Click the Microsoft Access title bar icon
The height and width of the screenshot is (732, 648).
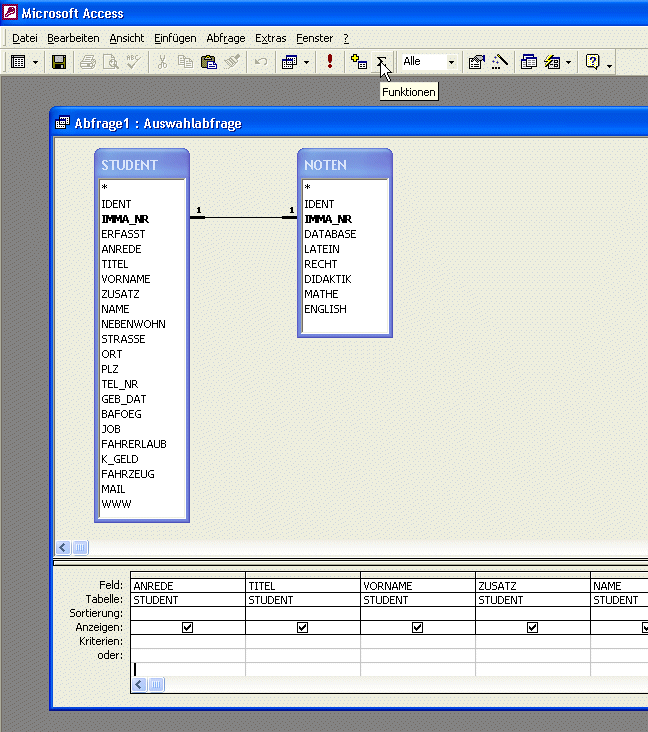pos(9,13)
